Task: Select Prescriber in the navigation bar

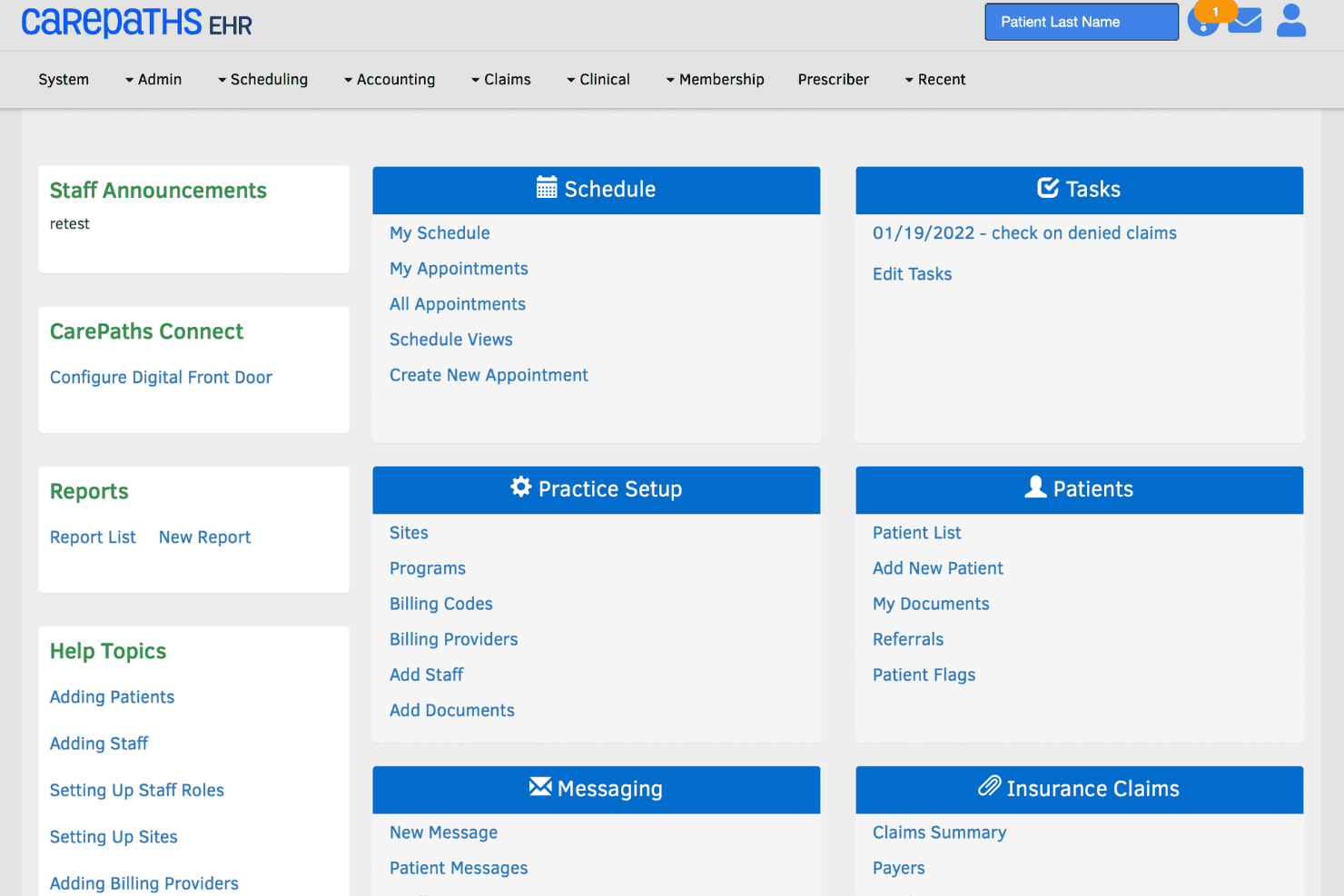Action: click(x=834, y=80)
